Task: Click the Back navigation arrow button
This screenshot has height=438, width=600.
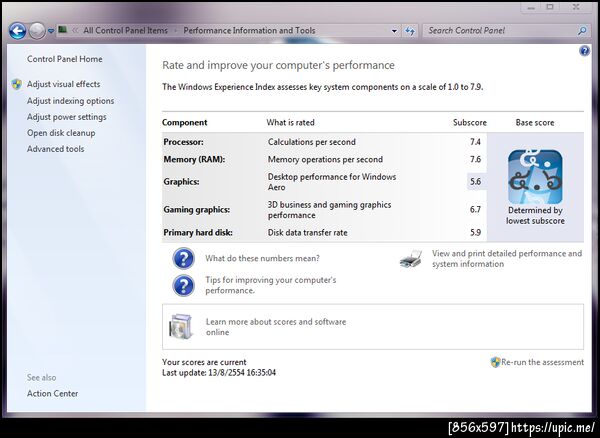Action: point(17,31)
